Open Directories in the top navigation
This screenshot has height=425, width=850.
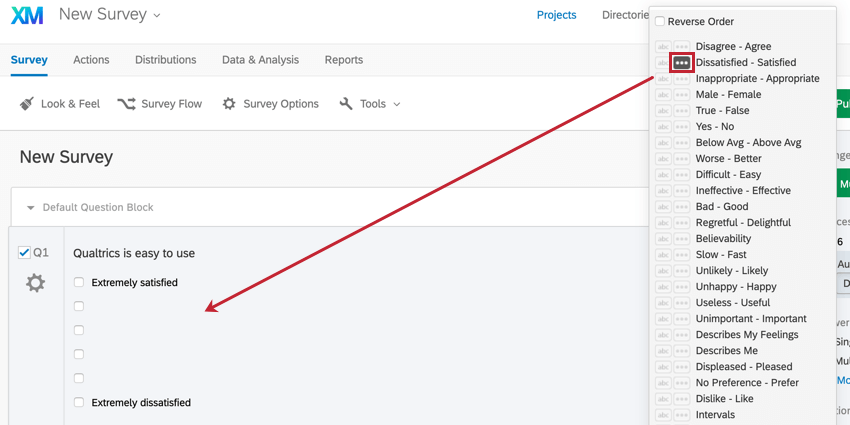click(625, 15)
